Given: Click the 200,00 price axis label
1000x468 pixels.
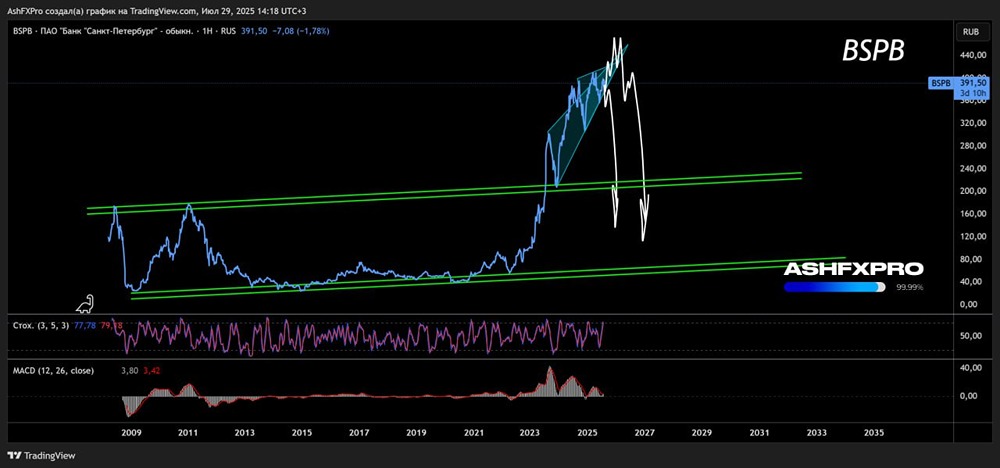Looking at the screenshot, I should (972, 191).
